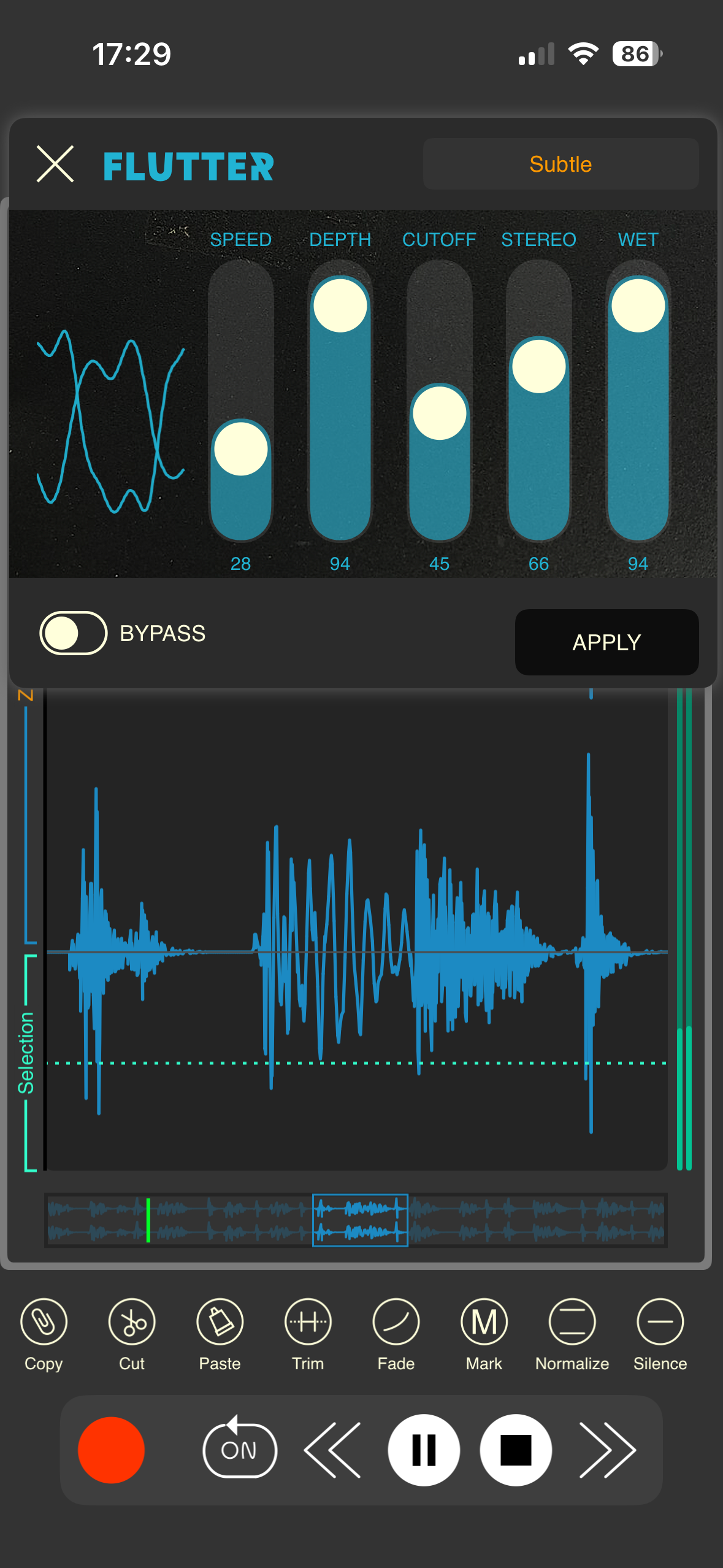Click the FLUTTER title text
Screen dimensions: 723x1568
(x=188, y=166)
